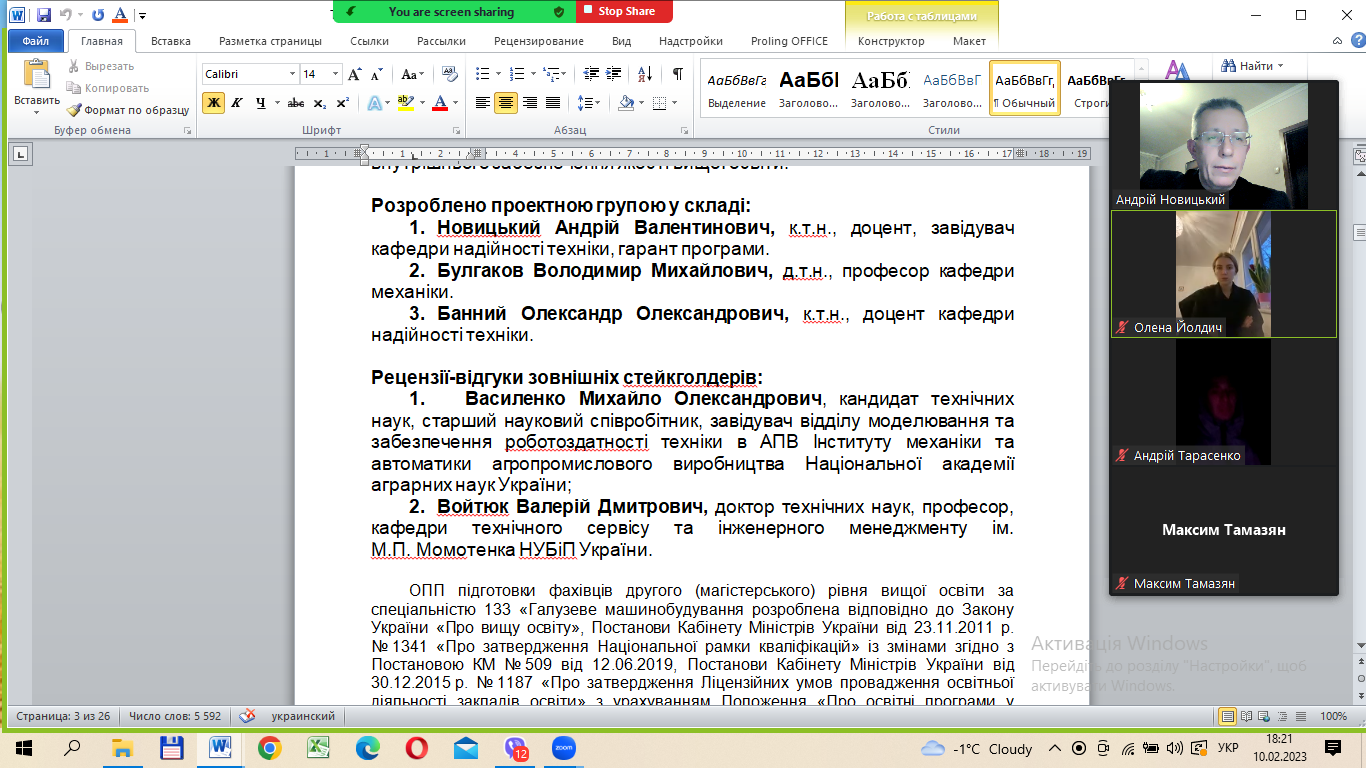Screen dimensions: 1366x768
Task: Toggle italic К formatting
Action: point(237,103)
